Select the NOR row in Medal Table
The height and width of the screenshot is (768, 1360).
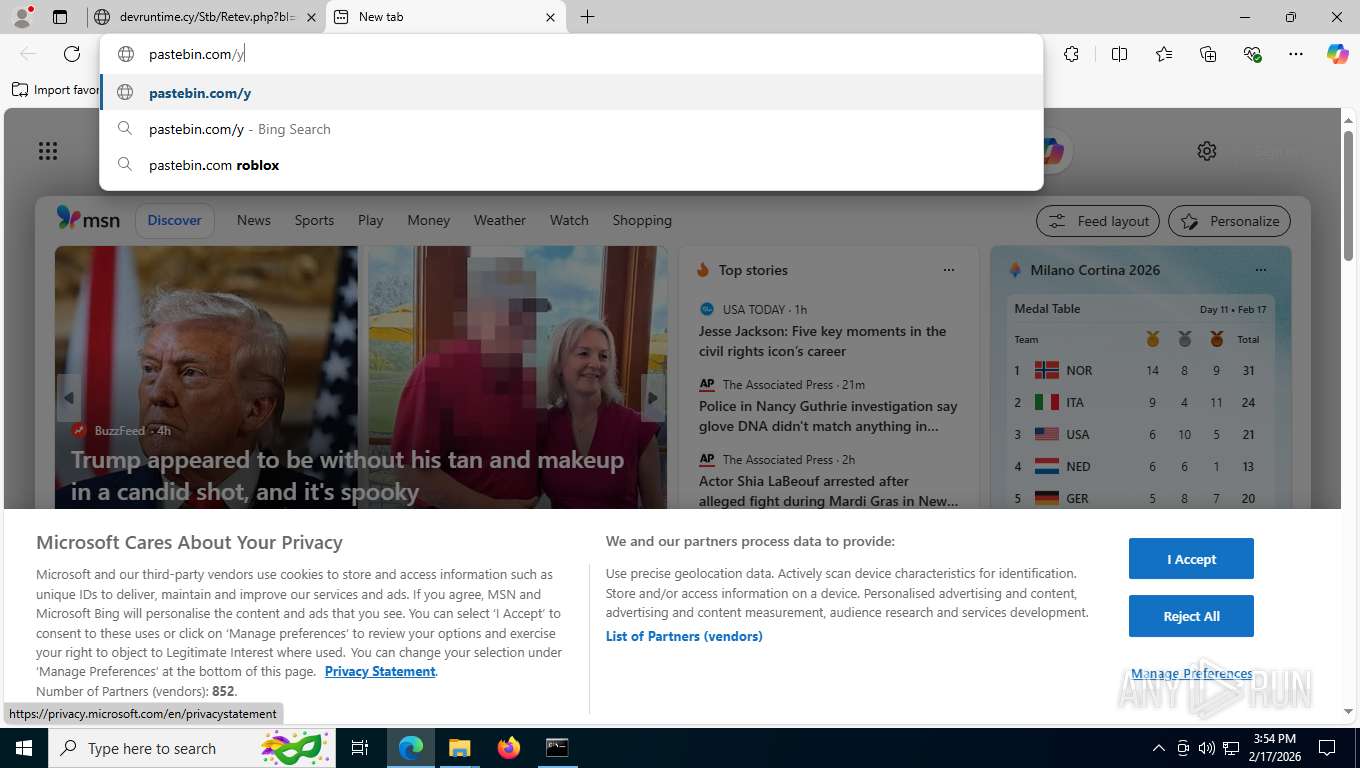1140,370
